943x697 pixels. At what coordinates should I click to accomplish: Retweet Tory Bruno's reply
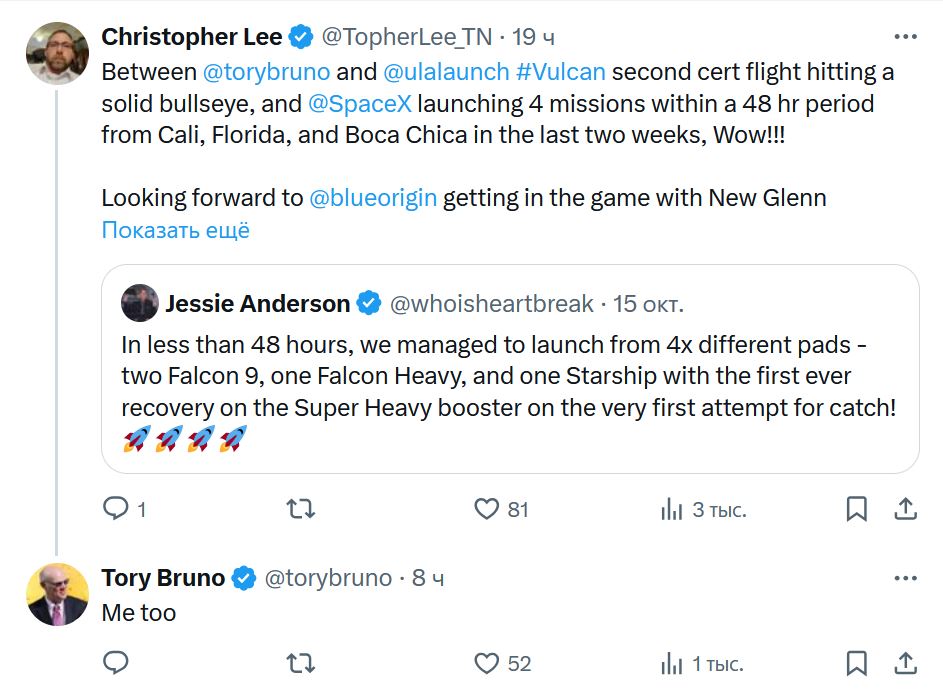(x=301, y=663)
